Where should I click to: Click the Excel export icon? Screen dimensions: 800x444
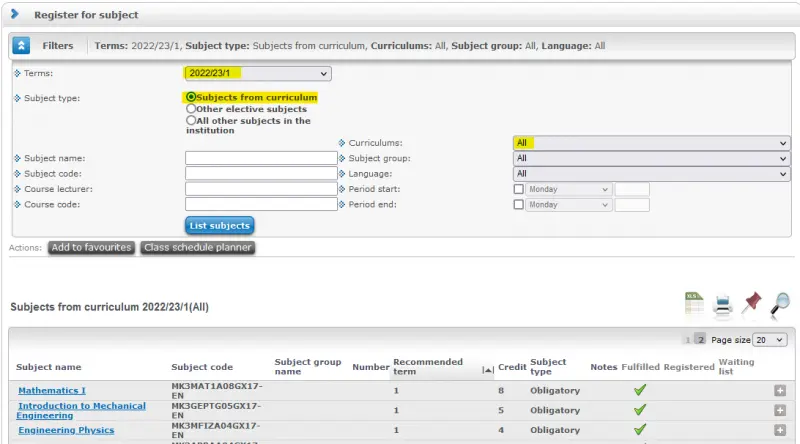[x=693, y=303]
